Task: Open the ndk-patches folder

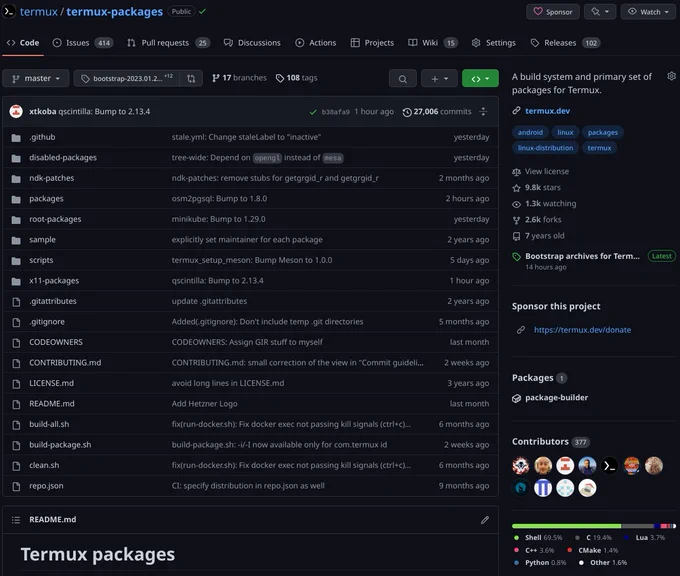Action: click(52, 178)
